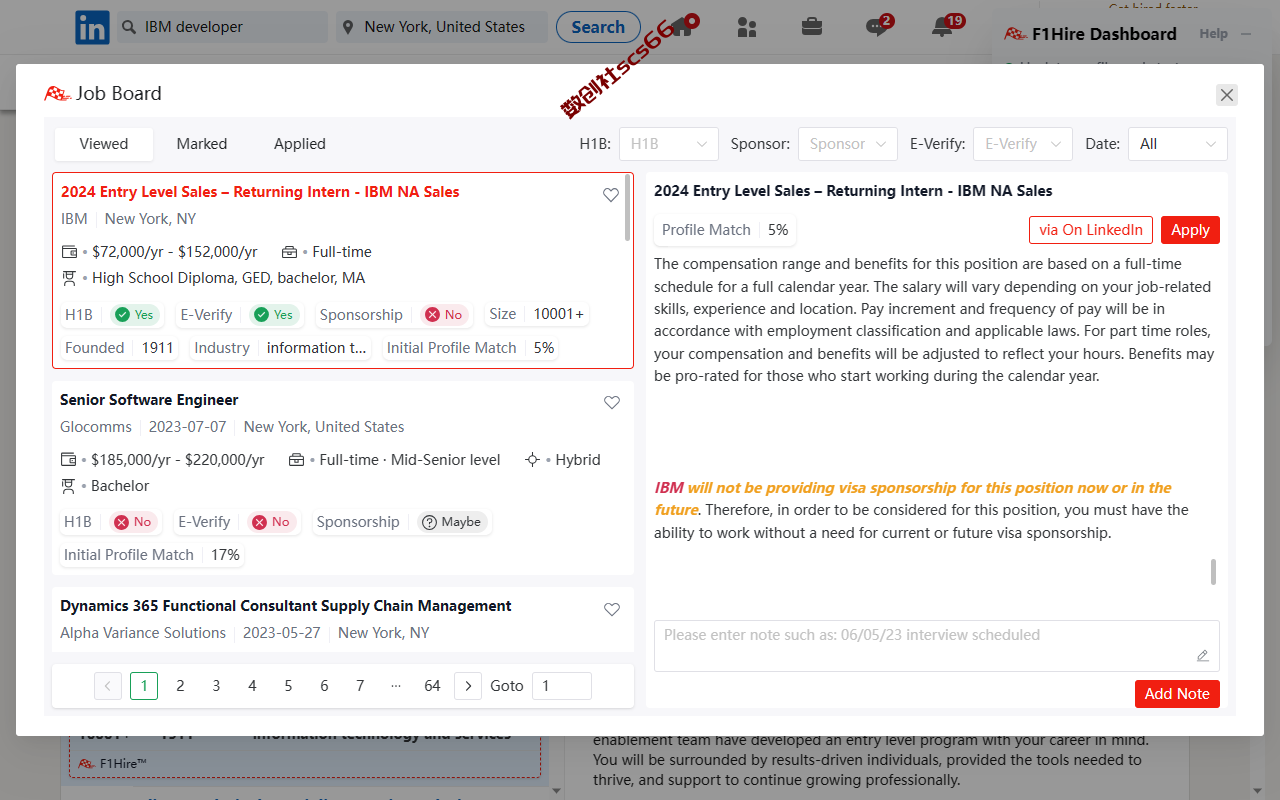Click E-Verify Yes badge in IBM card
This screenshot has width=1280, height=800.
pyautogui.click(x=274, y=315)
